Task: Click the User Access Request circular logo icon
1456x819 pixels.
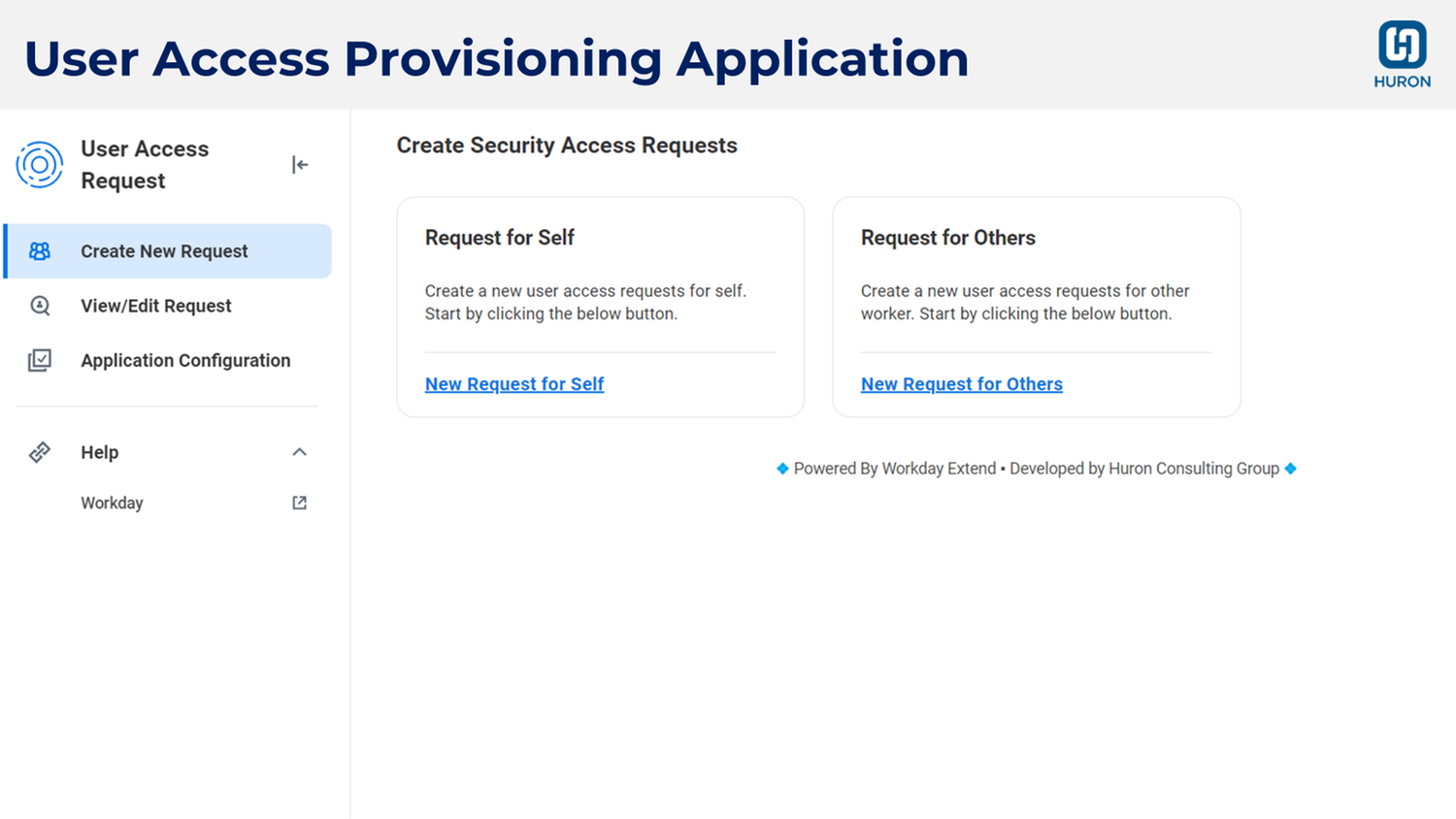Action: (39, 165)
